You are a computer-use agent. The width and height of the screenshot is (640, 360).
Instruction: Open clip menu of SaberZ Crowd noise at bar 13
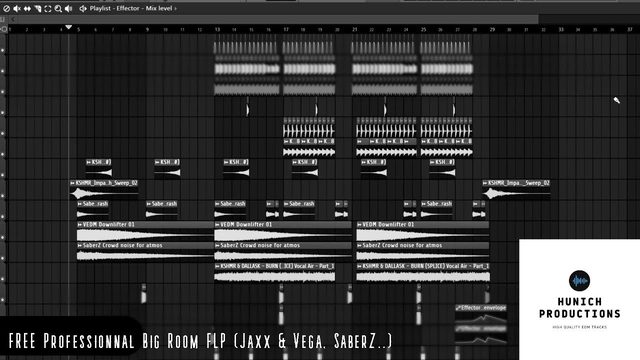[x=217, y=245]
